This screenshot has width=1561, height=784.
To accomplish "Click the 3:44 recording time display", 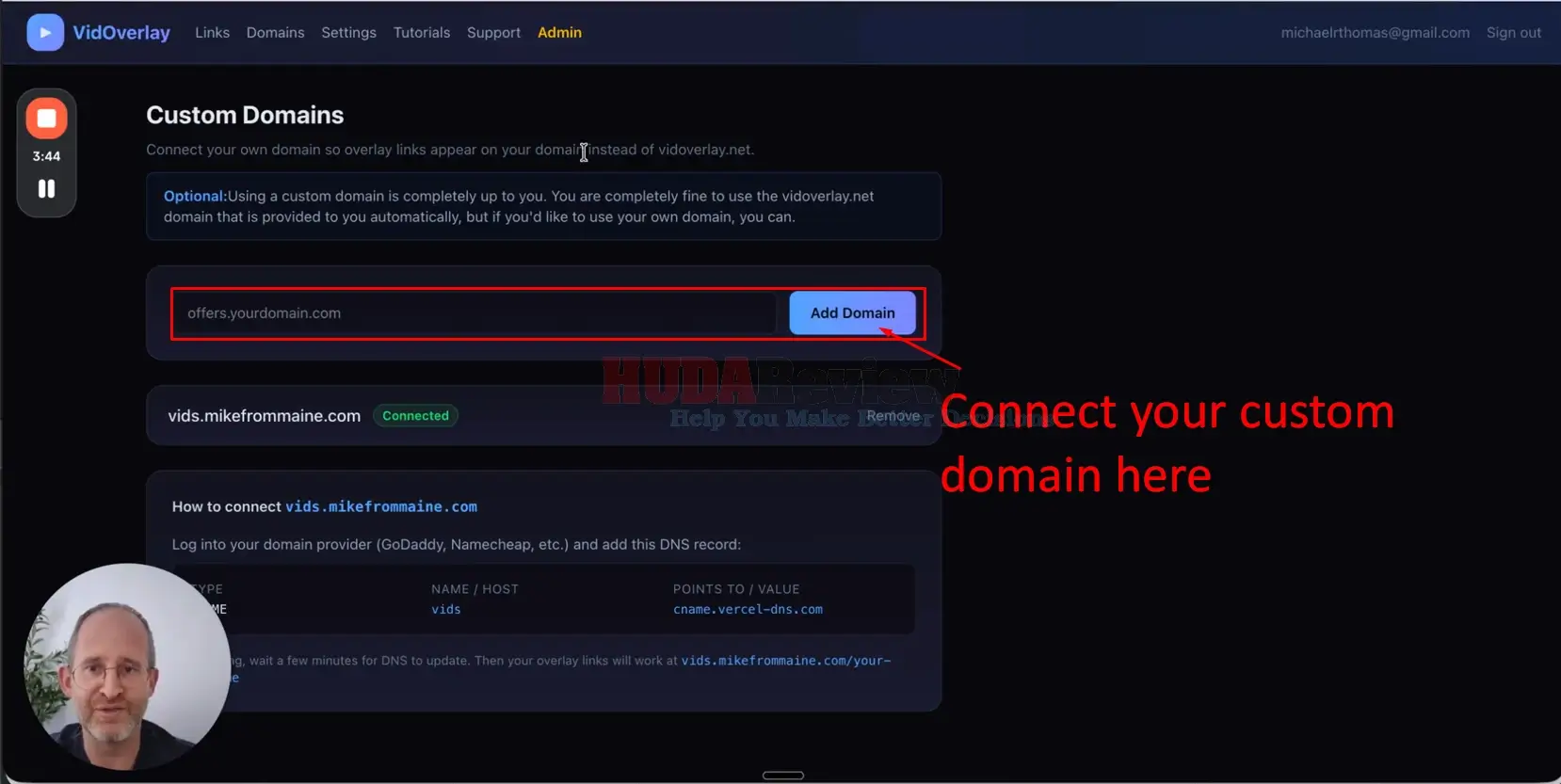I will pyautogui.click(x=46, y=156).
